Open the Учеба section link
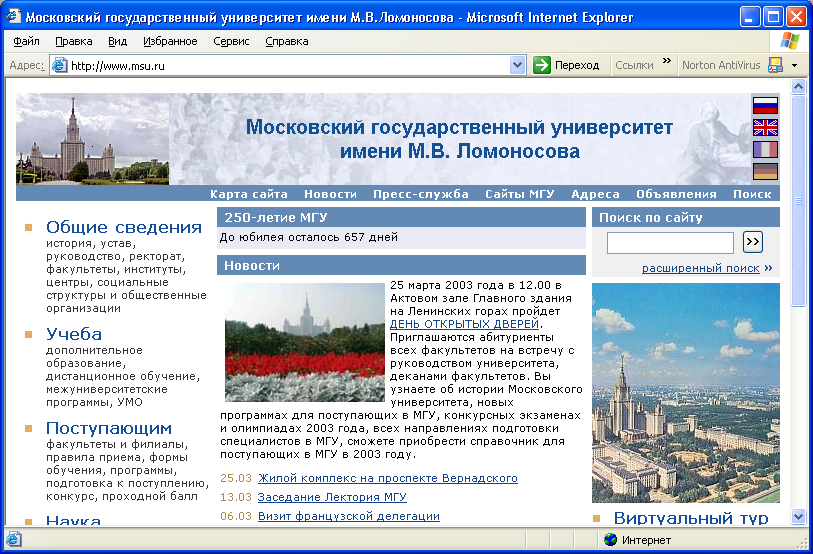Image resolution: width=813 pixels, height=554 pixels. pos(74,334)
